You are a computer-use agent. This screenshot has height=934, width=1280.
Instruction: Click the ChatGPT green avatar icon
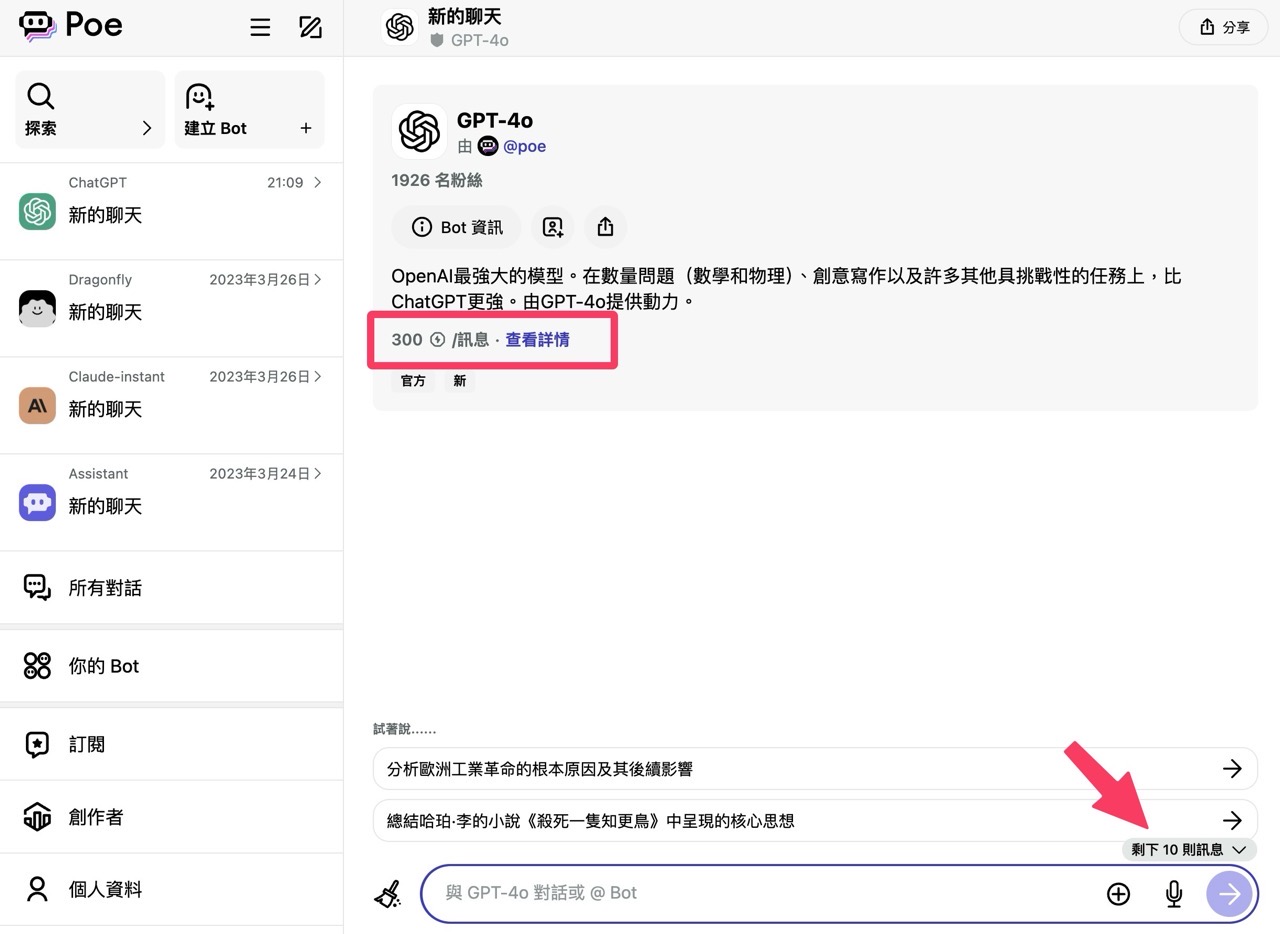point(37,211)
